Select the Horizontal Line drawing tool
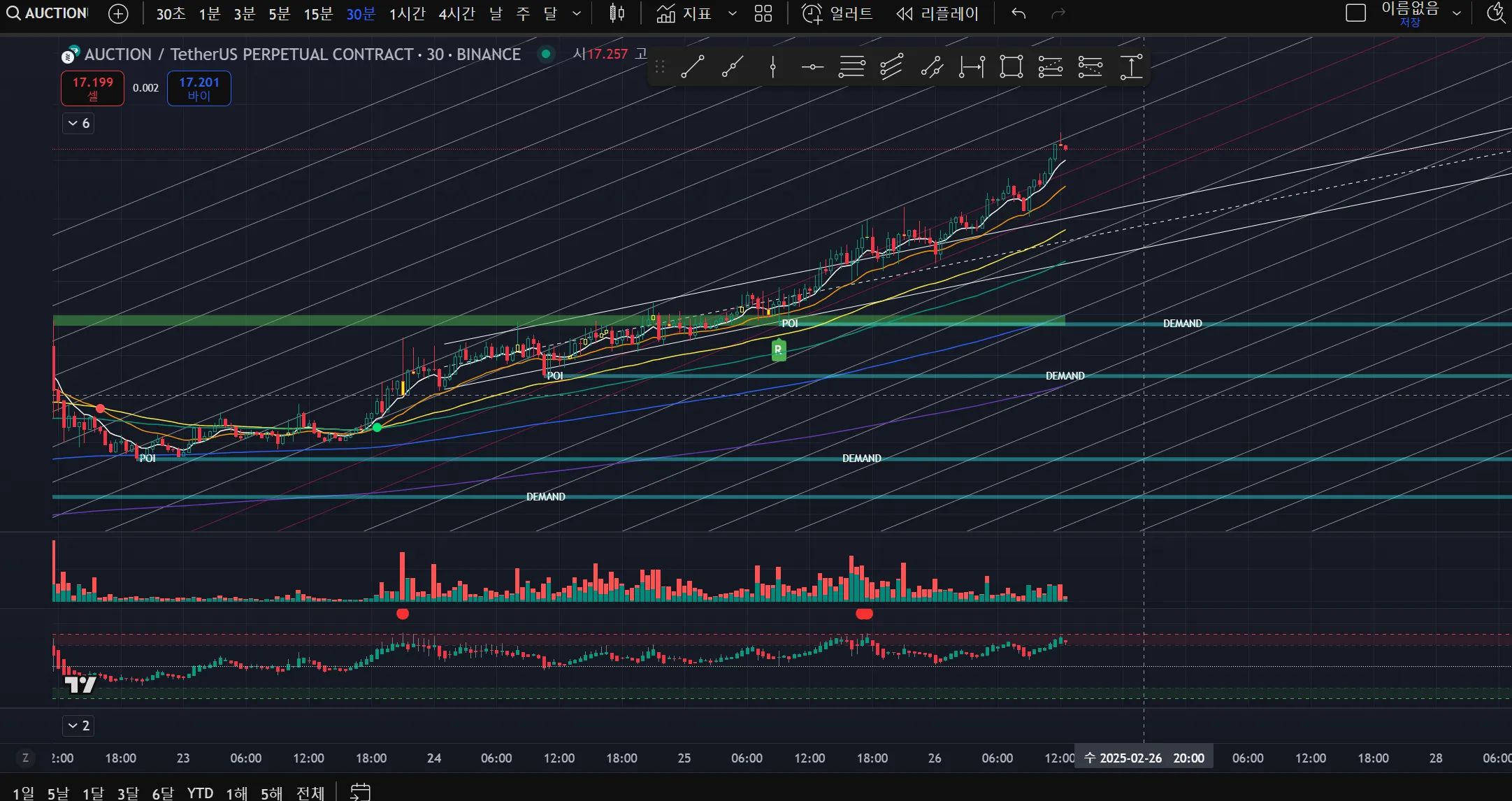Image resolution: width=1512 pixels, height=801 pixels. 812,67
